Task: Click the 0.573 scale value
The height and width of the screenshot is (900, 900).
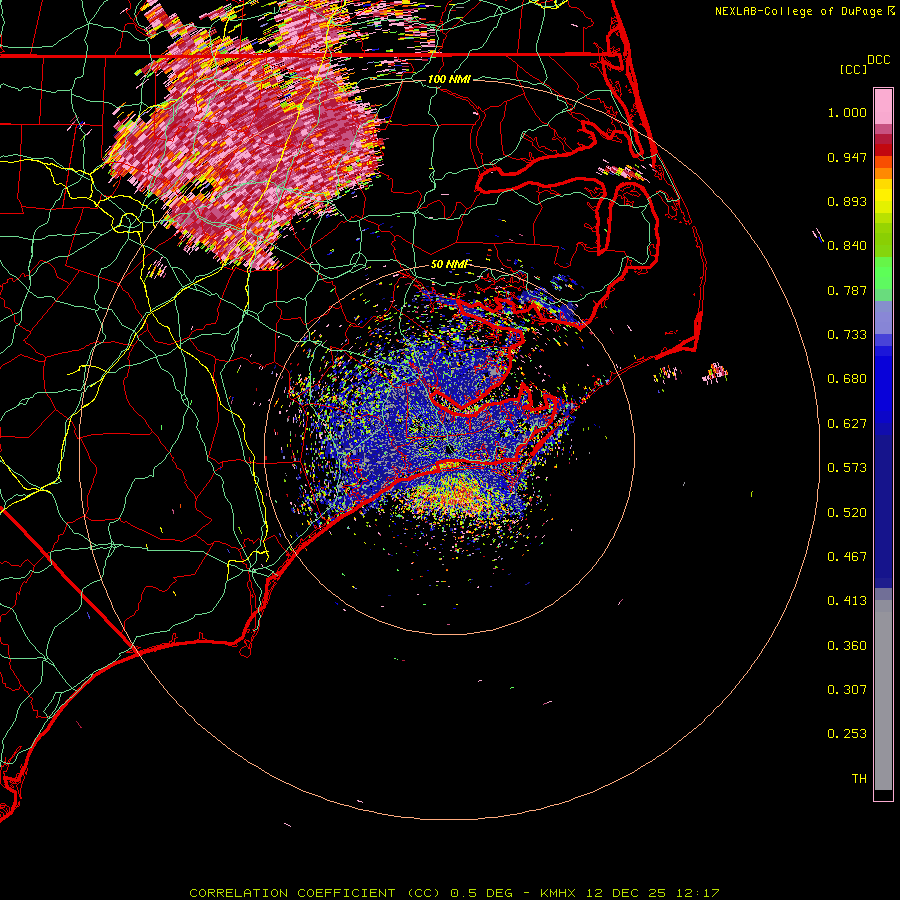Action: (847, 468)
